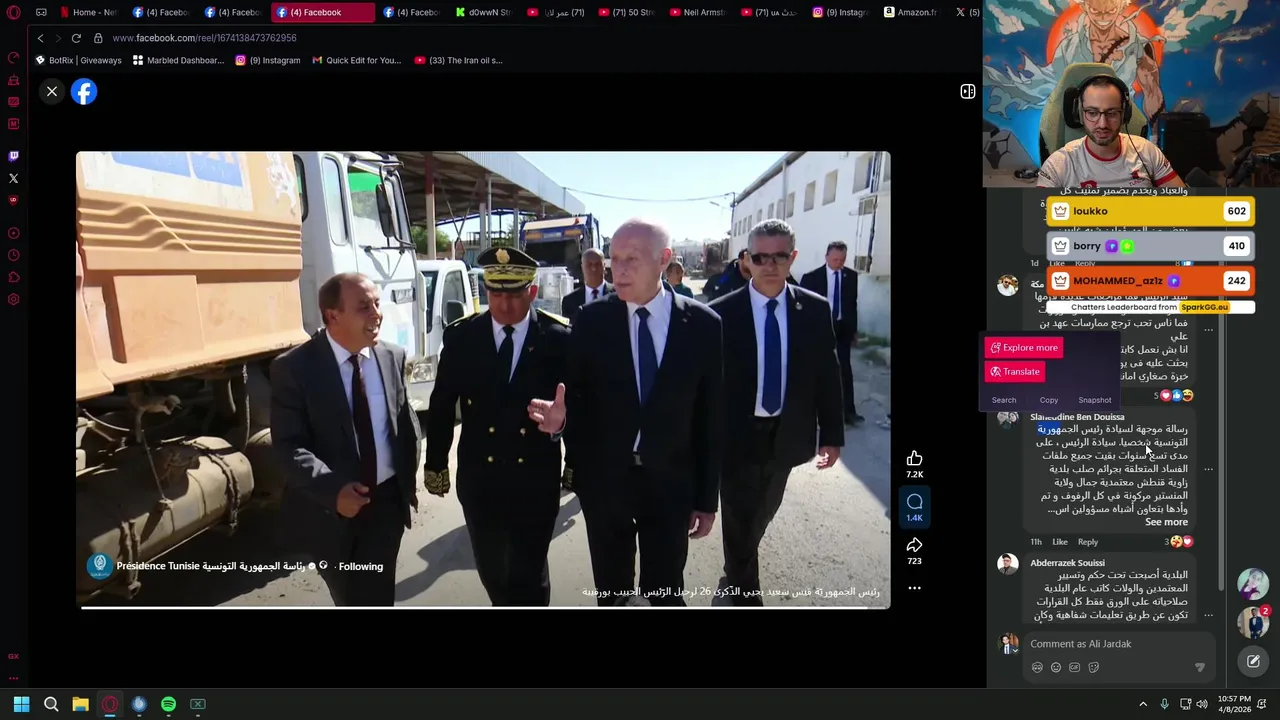The height and width of the screenshot is (720, 1280).
Task: Open the new message compose bubble
Action: pyautogui.click(x=1253, y=661)
